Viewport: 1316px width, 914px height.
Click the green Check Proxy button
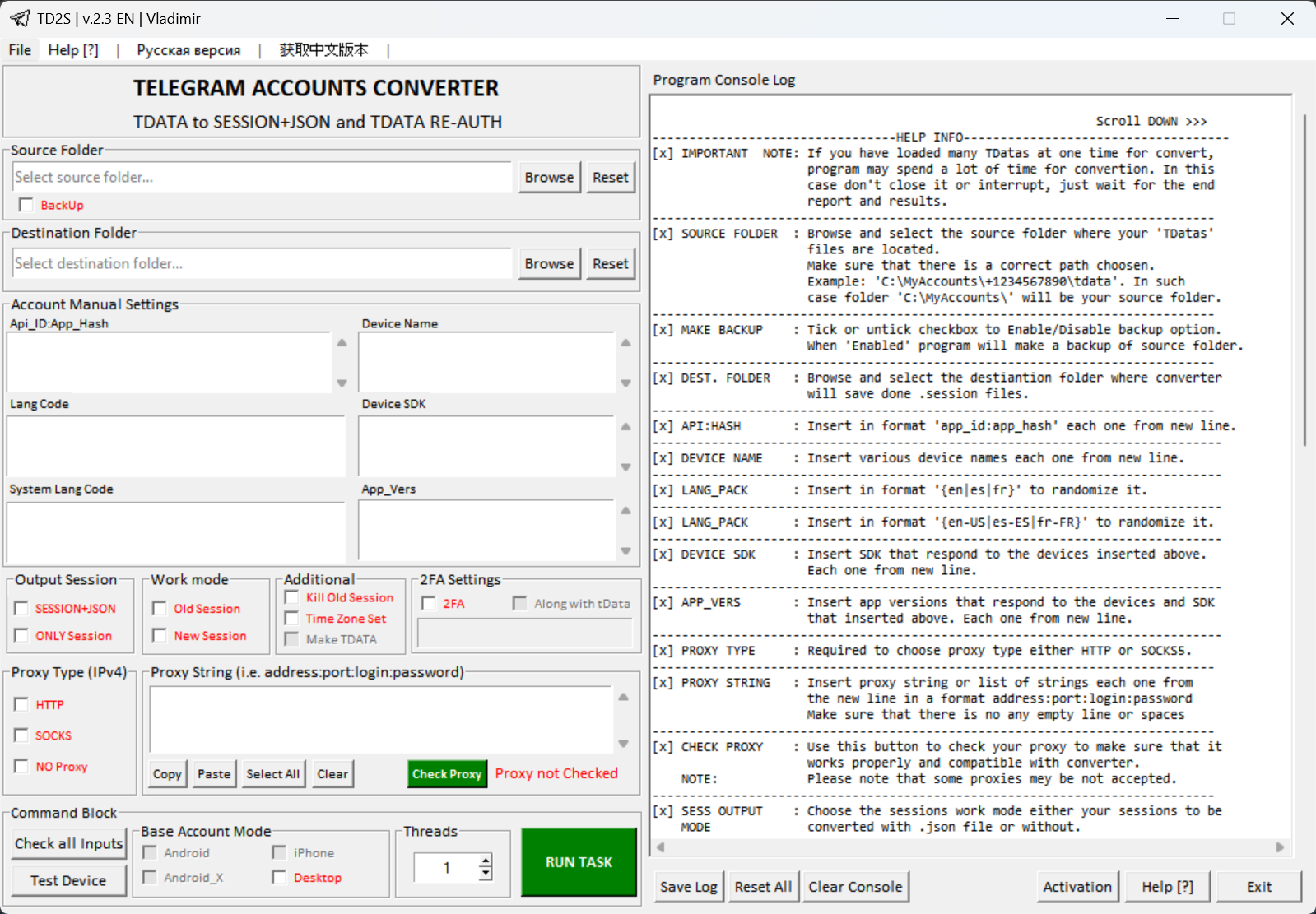tap(447, 774)
